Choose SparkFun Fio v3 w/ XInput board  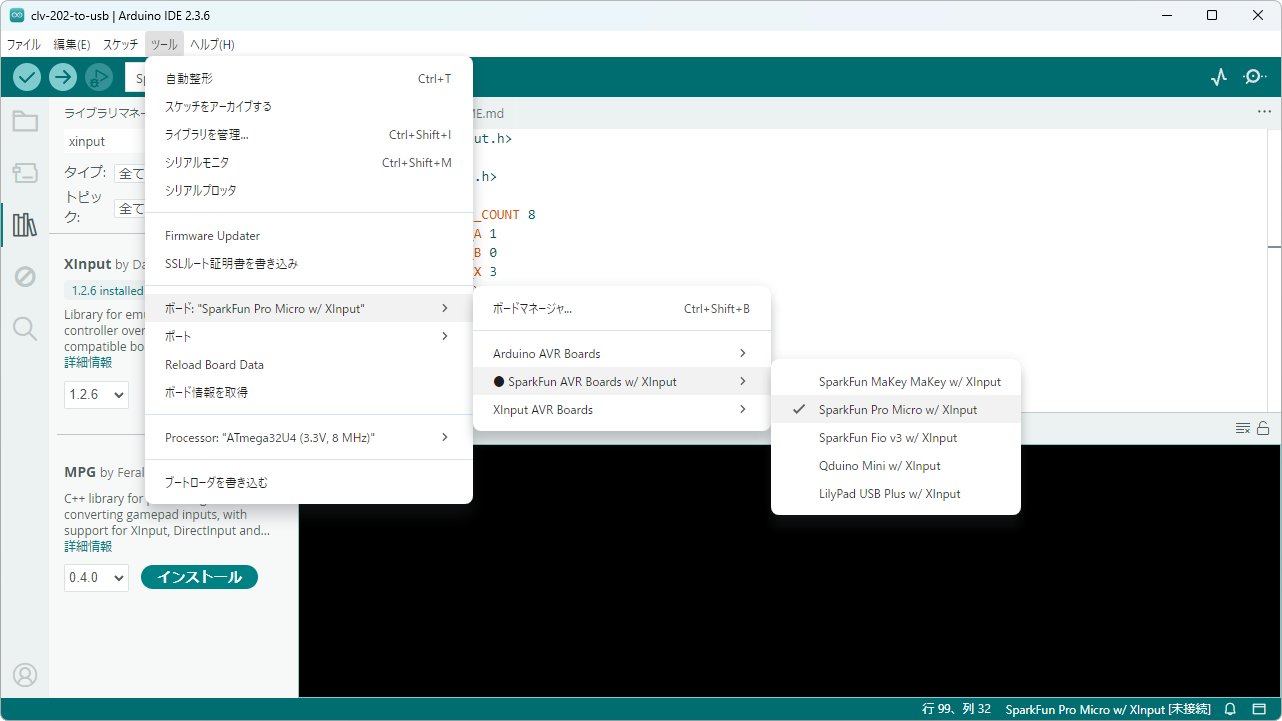point(887,438)
